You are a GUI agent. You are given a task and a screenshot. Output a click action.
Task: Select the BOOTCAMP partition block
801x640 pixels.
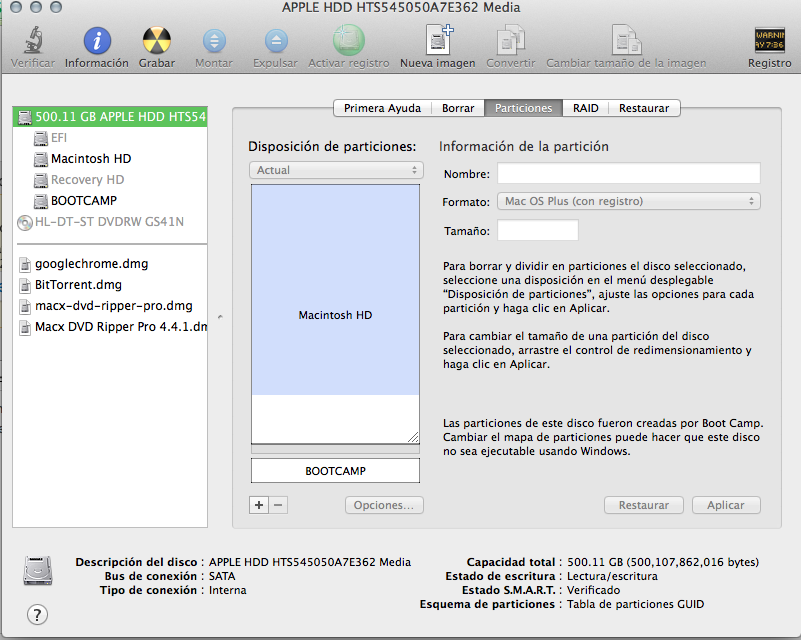tap(335, 470)
